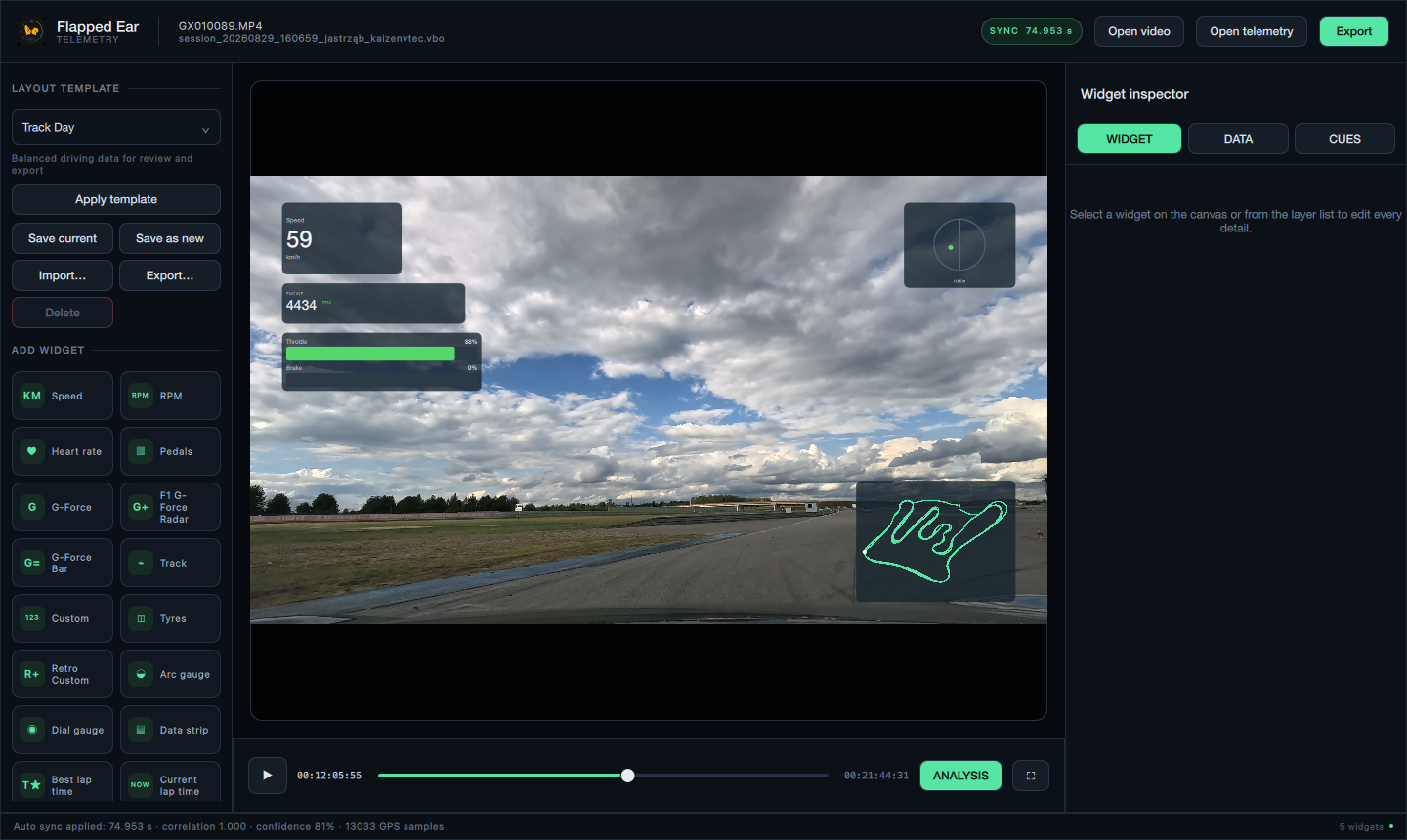This screenshot has height=840, width=1407.
Task: Add a Dial gauge widget
Action: click(63, 730)
